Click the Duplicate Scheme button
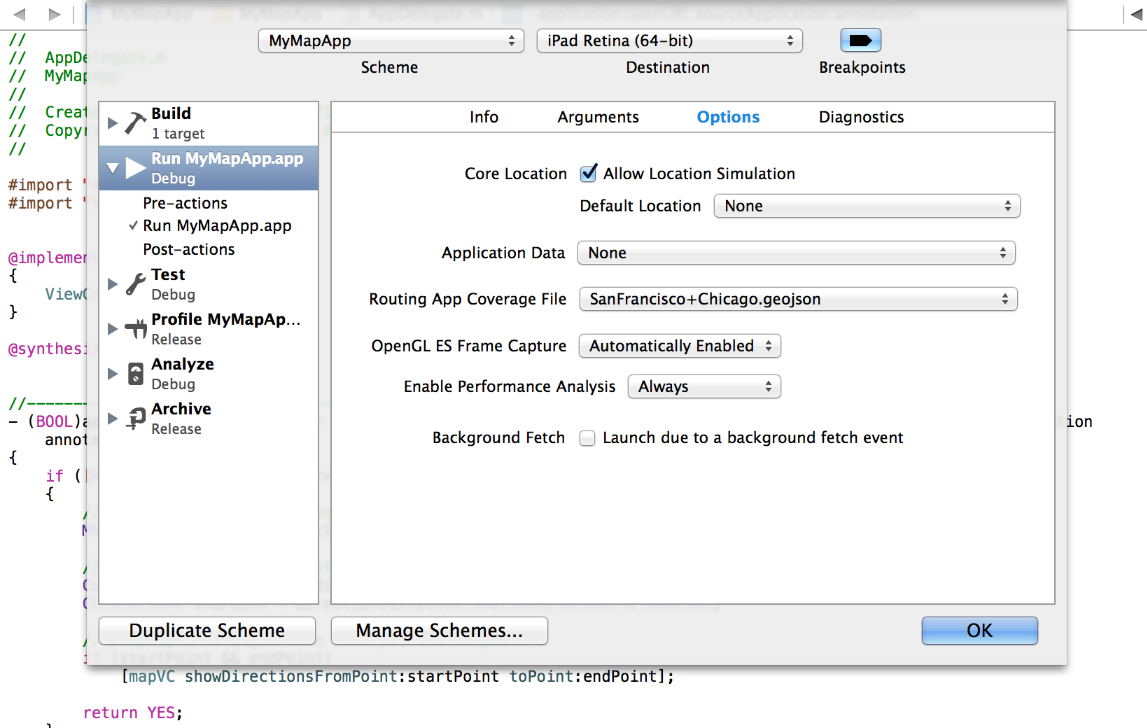1147x728 pixels. coord(207,631)
